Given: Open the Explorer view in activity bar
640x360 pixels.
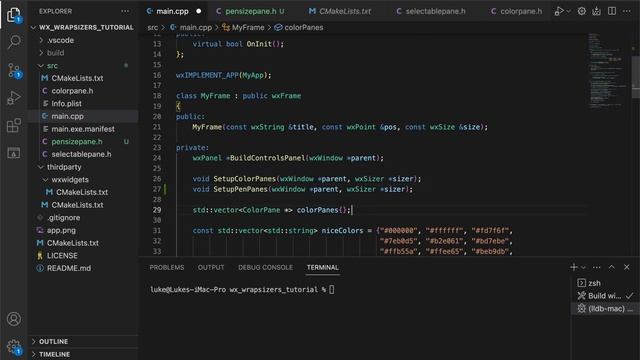Looking at the screenshot, I should click(13, 15).
